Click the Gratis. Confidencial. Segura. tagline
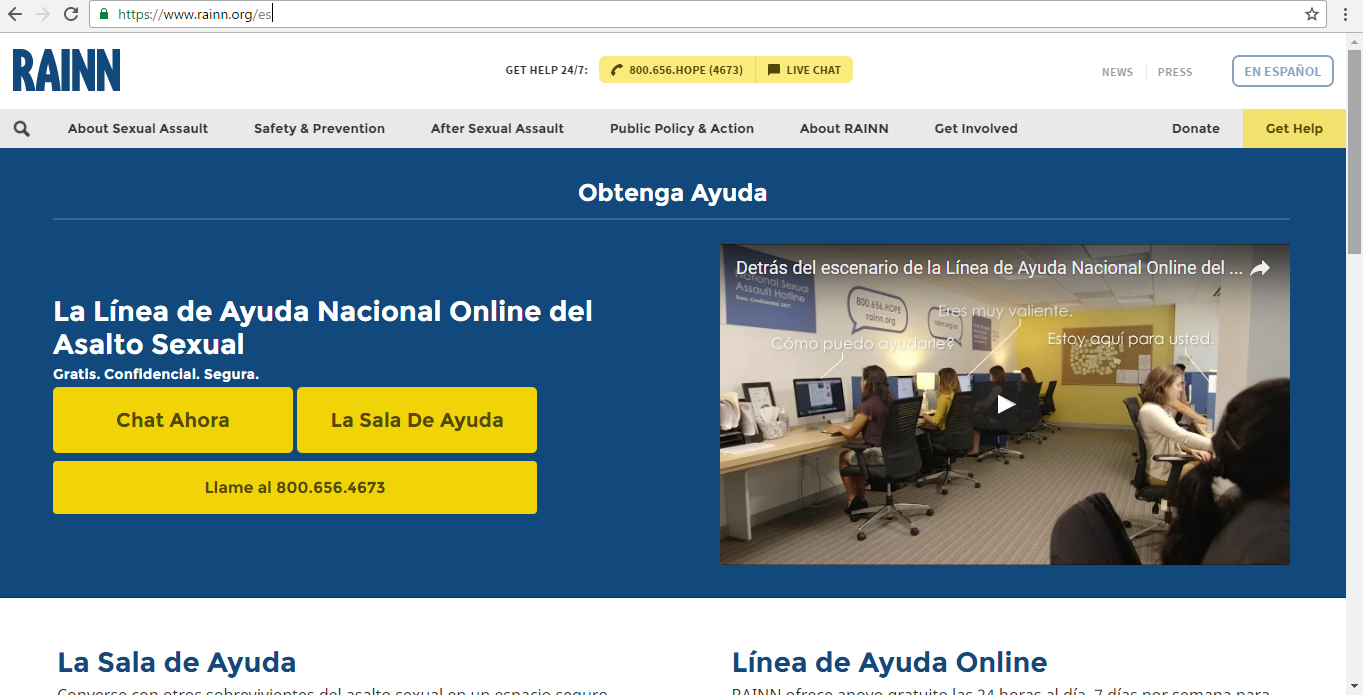Image resolution: width=1363 pixels, height=695 pixels. coord(156,374)
